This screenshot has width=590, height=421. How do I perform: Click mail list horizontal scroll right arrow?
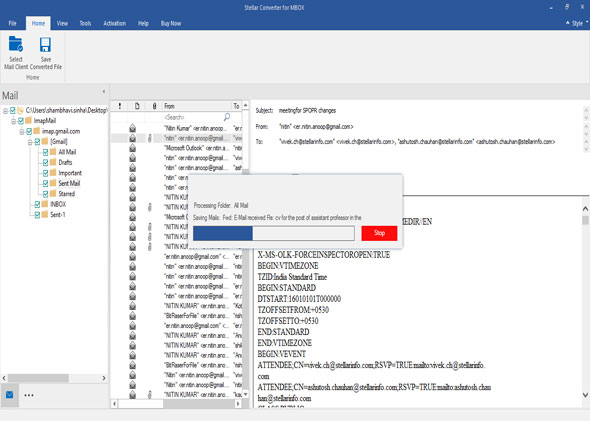coord(238,404)
